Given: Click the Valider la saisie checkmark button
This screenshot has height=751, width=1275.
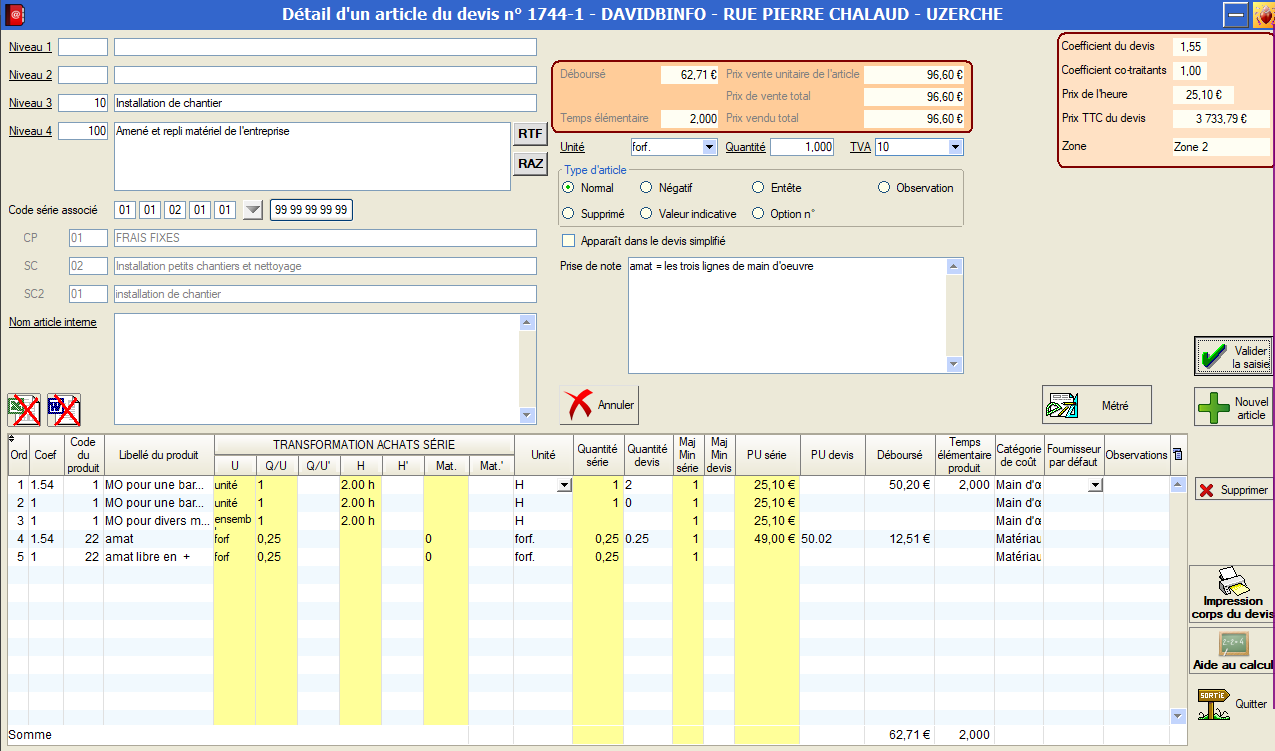Looking at the screenshot, I should pos(1233,357).
